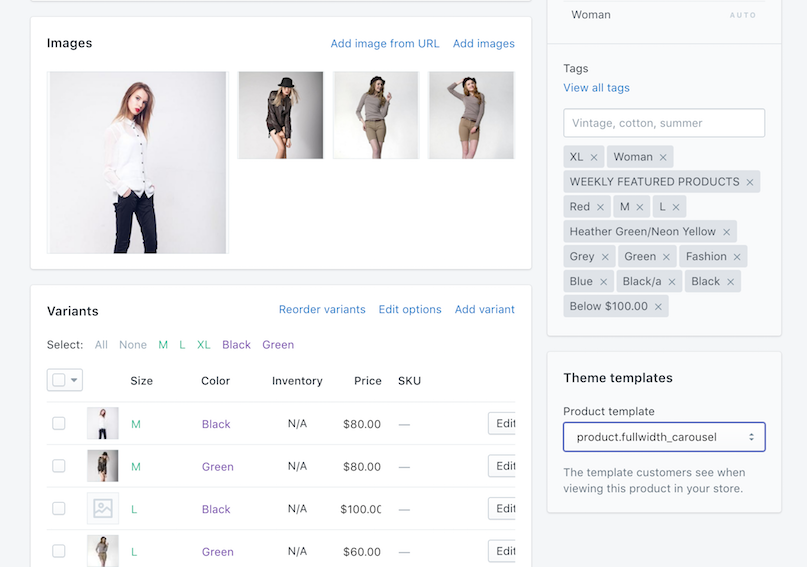Remove the Below $100.00 tag
Image resolution: width=807 pixels, height=567 pixels.
[x=658, y=307]
